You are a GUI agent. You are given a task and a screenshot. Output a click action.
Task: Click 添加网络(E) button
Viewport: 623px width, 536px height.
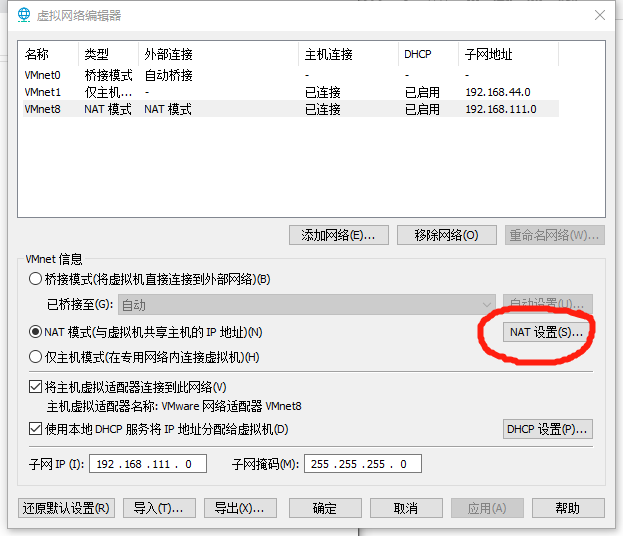tap(339, 235)
